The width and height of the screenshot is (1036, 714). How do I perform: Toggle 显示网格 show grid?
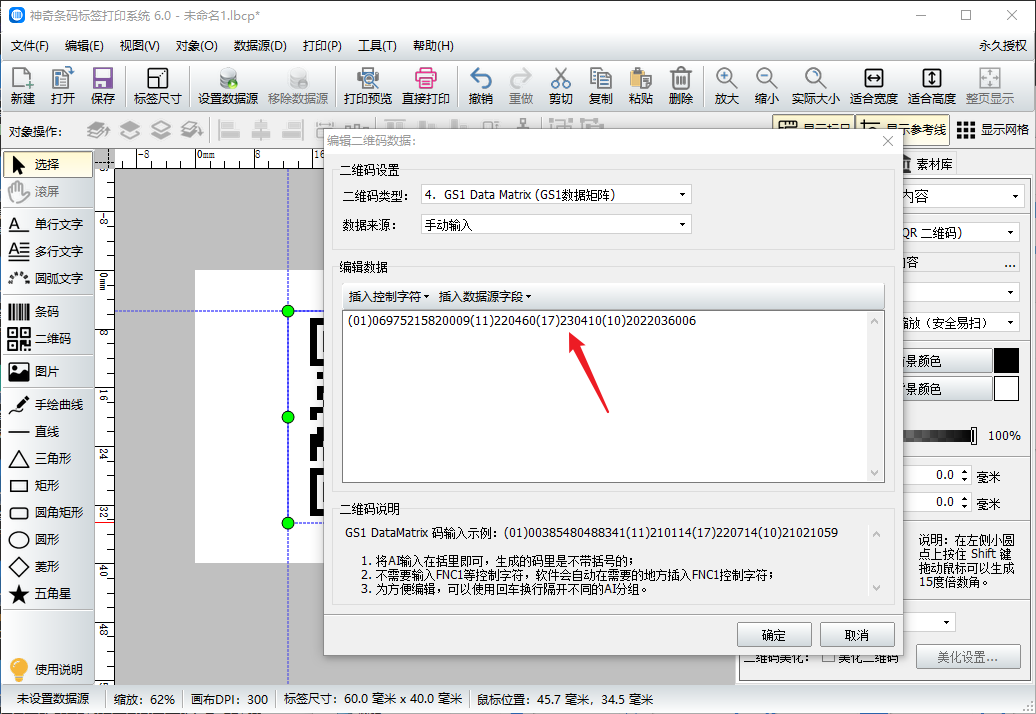click(x=993, y=130)
